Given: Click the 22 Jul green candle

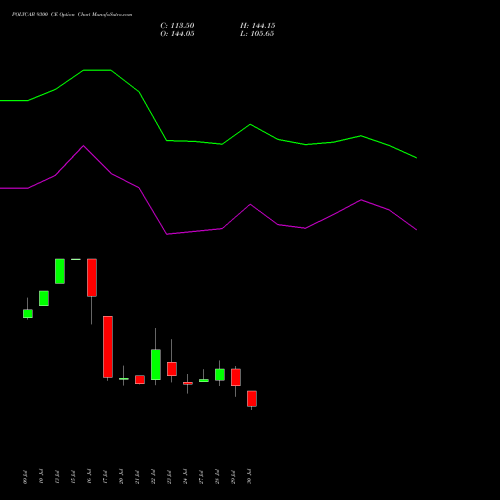Looking at the screenshot, I should point(156,364).
